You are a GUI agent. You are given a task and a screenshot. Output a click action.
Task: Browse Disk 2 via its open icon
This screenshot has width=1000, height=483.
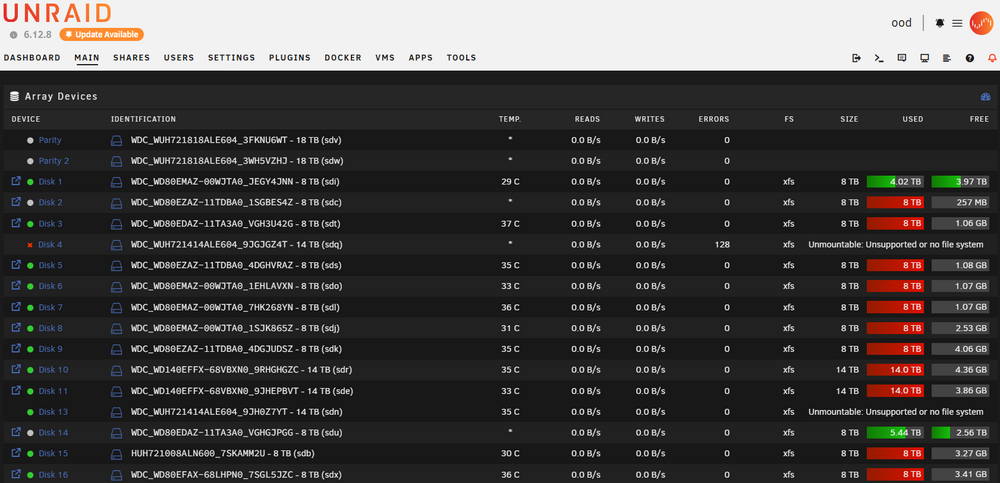17,202
